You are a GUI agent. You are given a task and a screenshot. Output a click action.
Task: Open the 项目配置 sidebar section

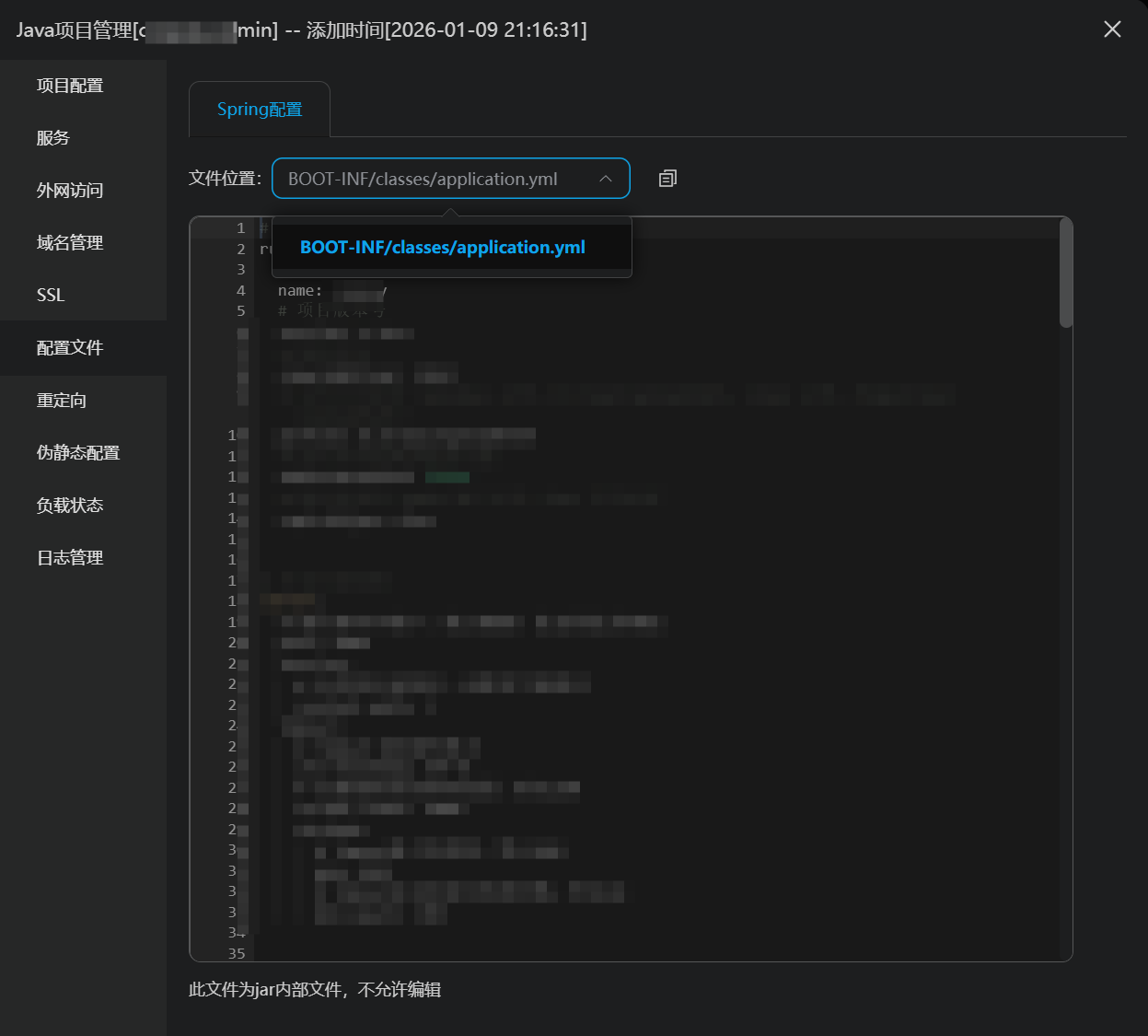click(70, 86)
